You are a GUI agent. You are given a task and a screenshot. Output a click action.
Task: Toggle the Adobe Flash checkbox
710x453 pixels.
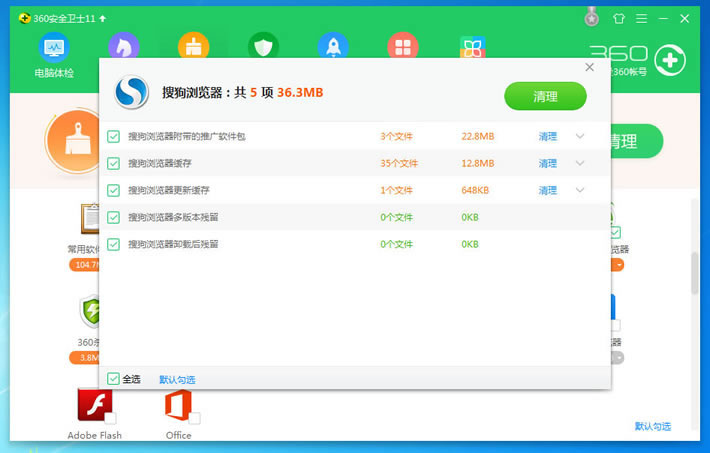(x=110, y=418)
